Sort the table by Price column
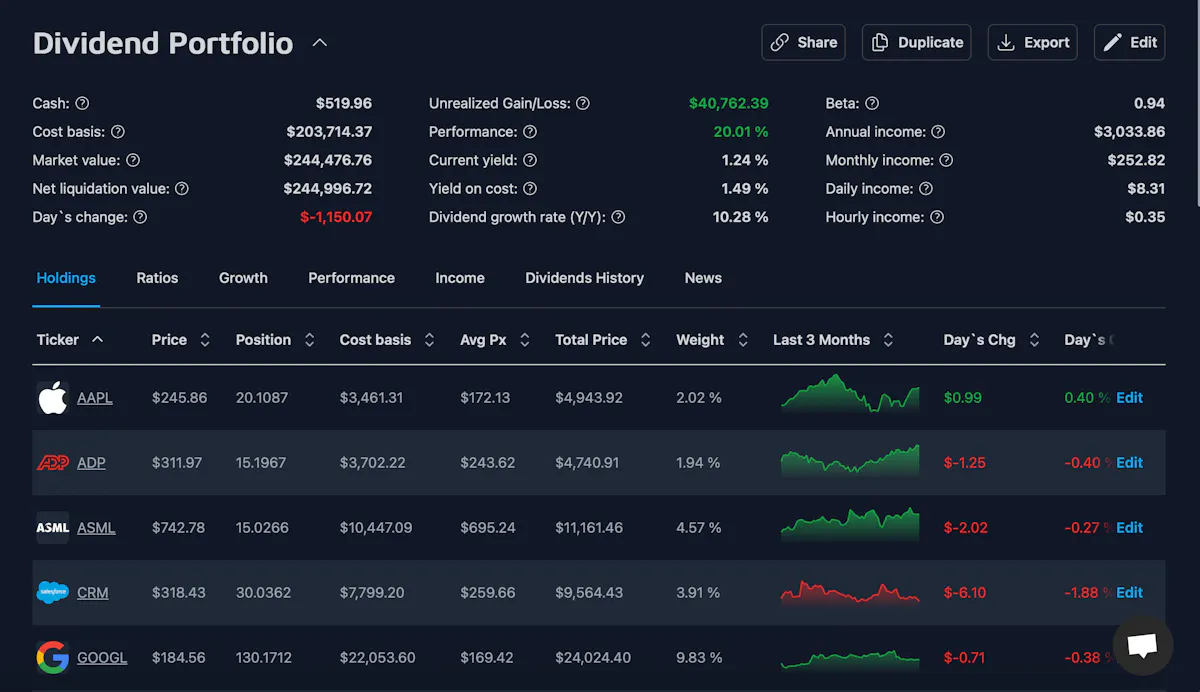Screen dimensions: 1200x692 click(x=181, y=340)
